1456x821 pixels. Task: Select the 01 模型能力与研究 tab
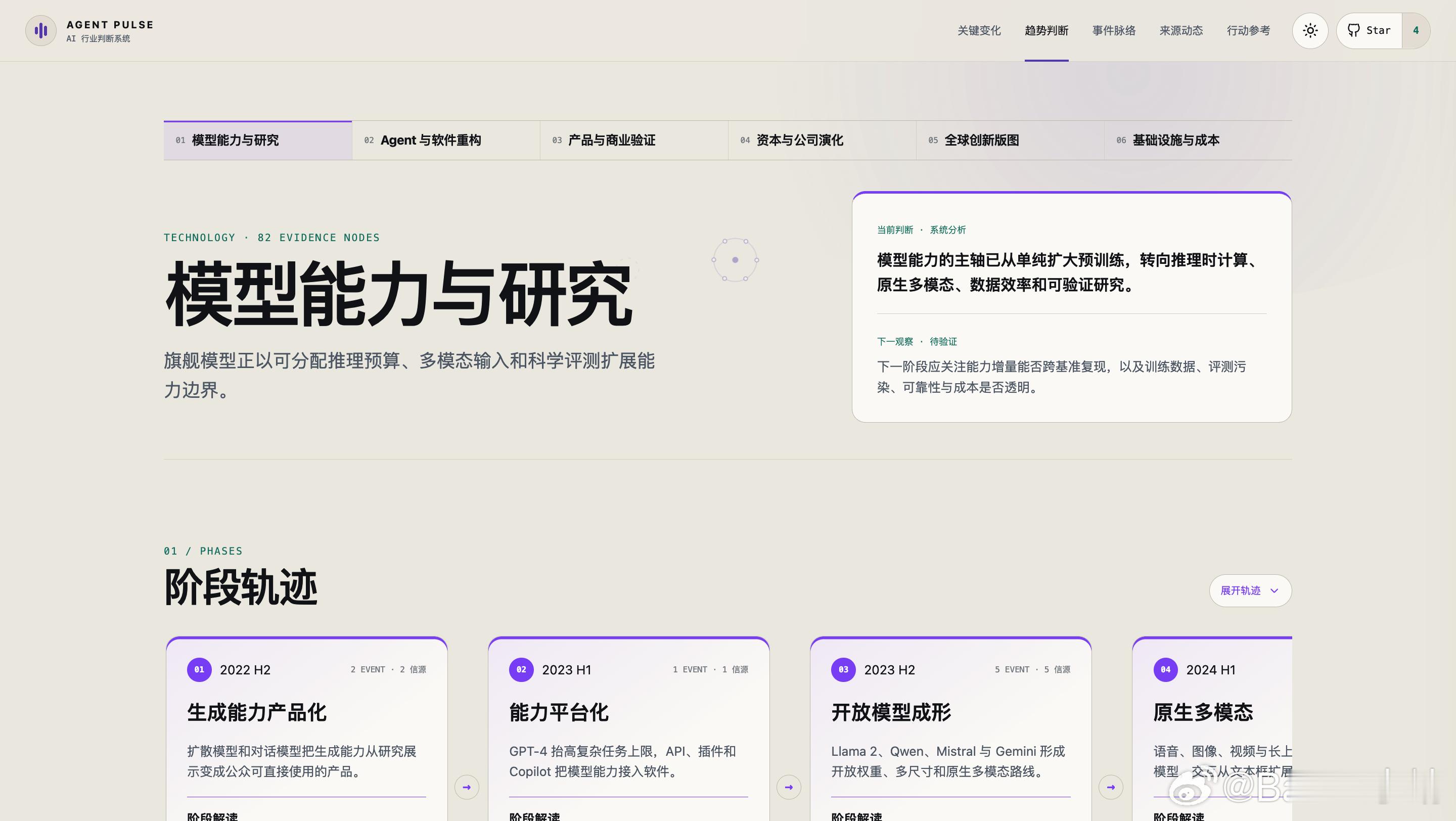(x=258, y=140)
